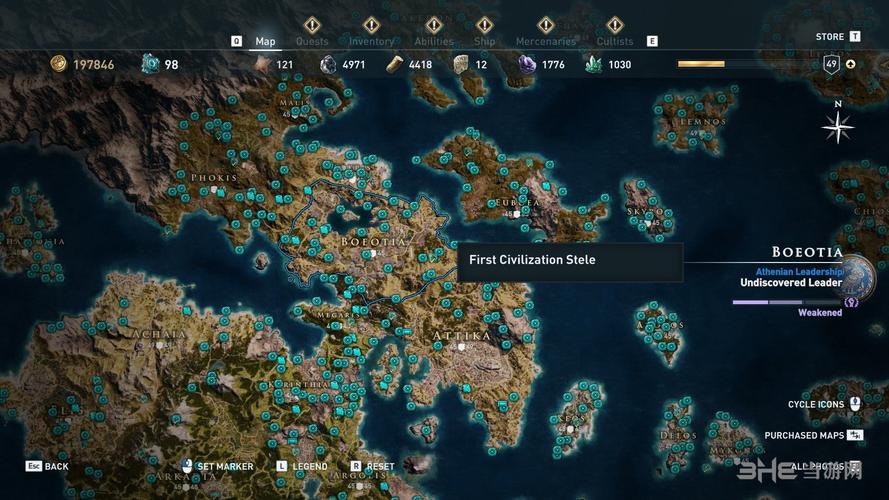Viewport: 889px width, 500px height.
Task: Click the Phokis region label
Action: 214,177
